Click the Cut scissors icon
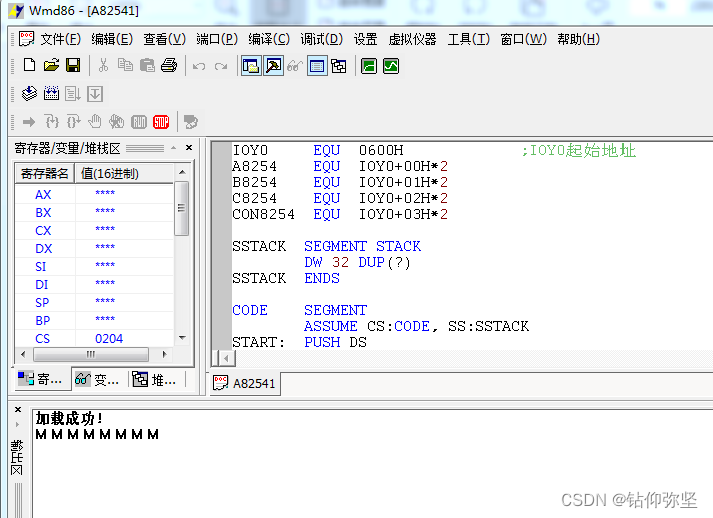The width and height of the screenshot is (713, 518). pyautogui.click(x=104, y=65)
